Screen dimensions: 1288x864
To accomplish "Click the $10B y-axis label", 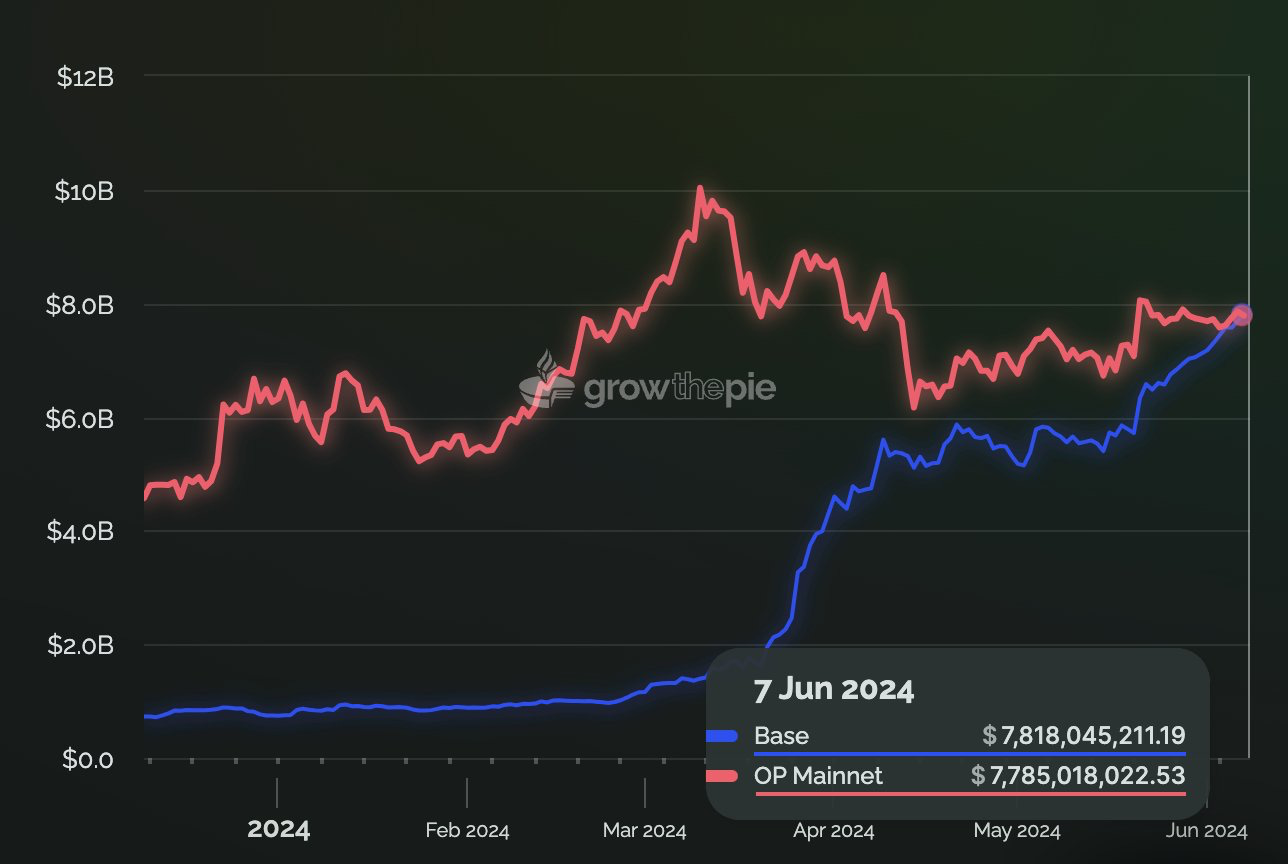I will point(85,191).
